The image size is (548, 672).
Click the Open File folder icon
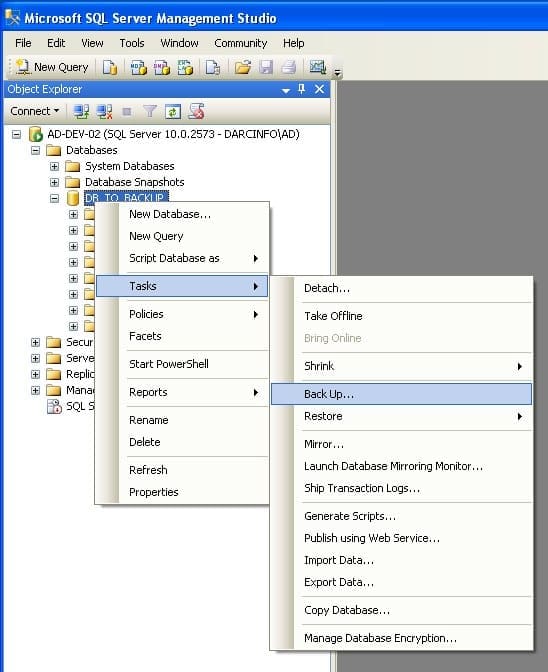pyautogui.click(x=243, y=67)
